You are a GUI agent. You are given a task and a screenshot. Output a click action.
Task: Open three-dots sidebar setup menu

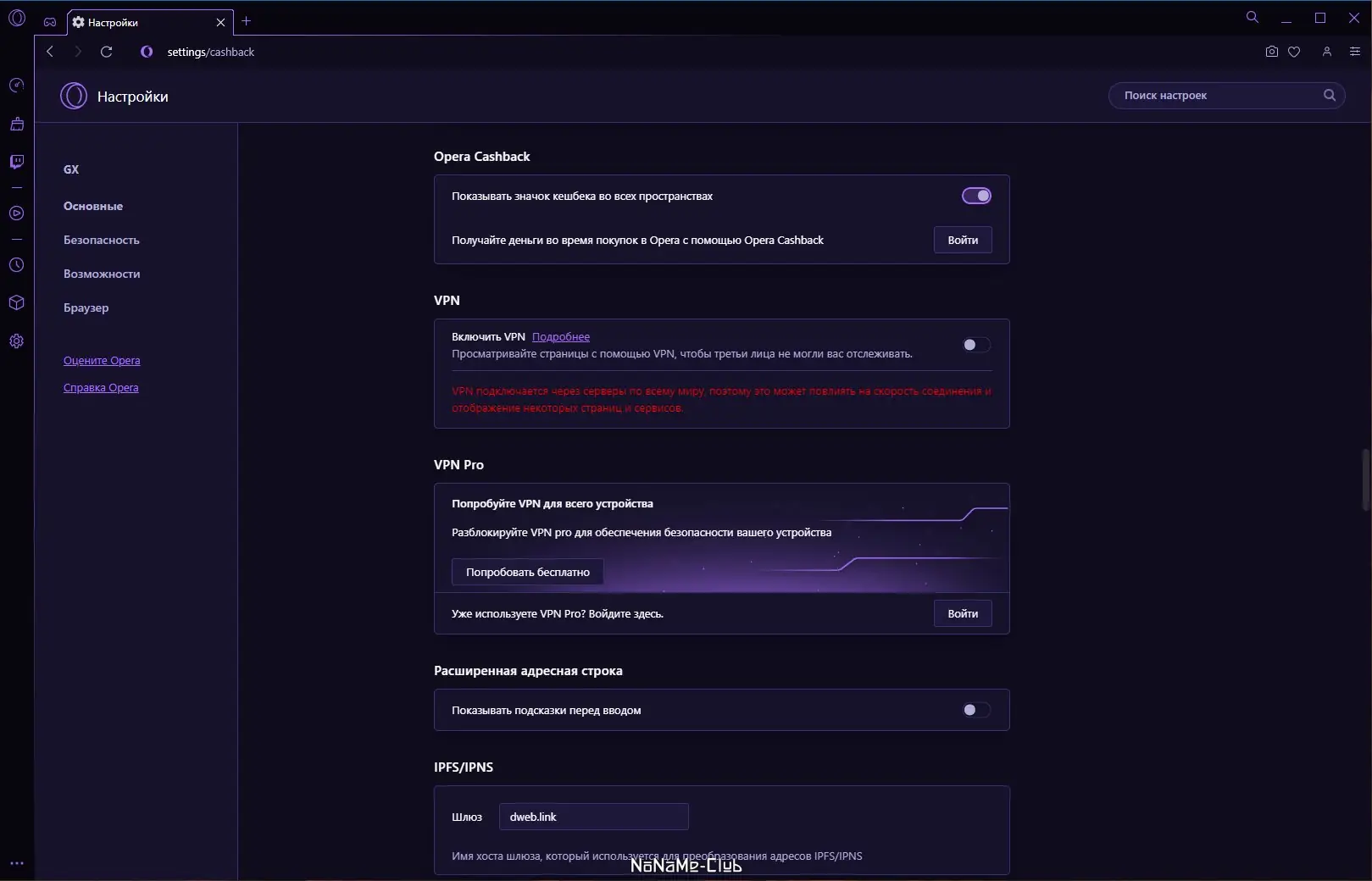tap(16, 864)
